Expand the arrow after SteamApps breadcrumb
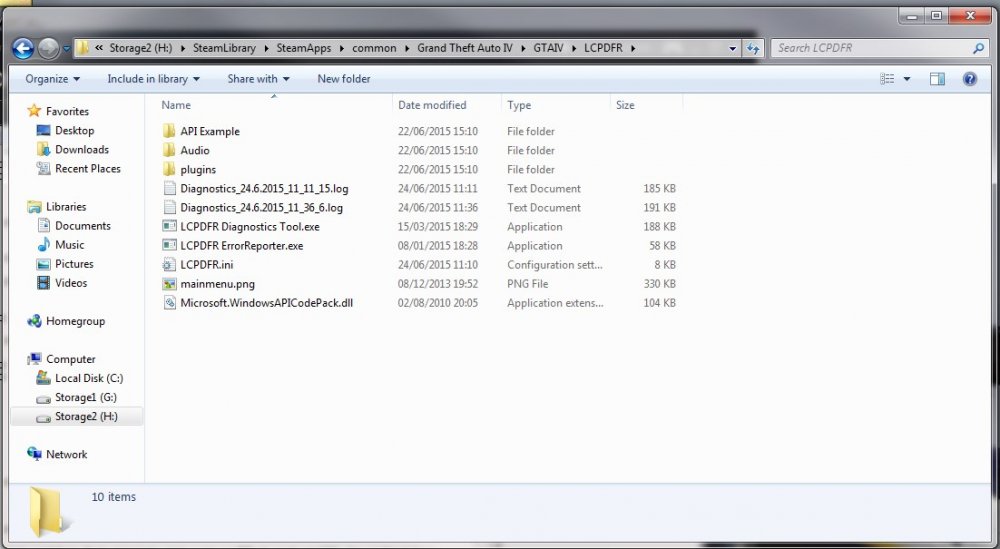This screenshot has width=1000, height=549. pyautogui.click(x=342, y=48)
